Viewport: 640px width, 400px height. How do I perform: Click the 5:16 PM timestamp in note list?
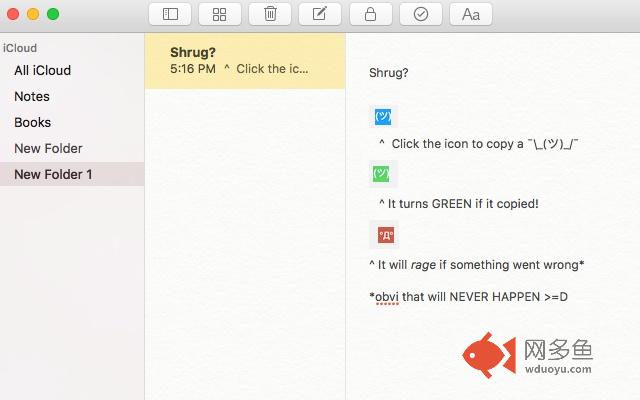[193, 69]
